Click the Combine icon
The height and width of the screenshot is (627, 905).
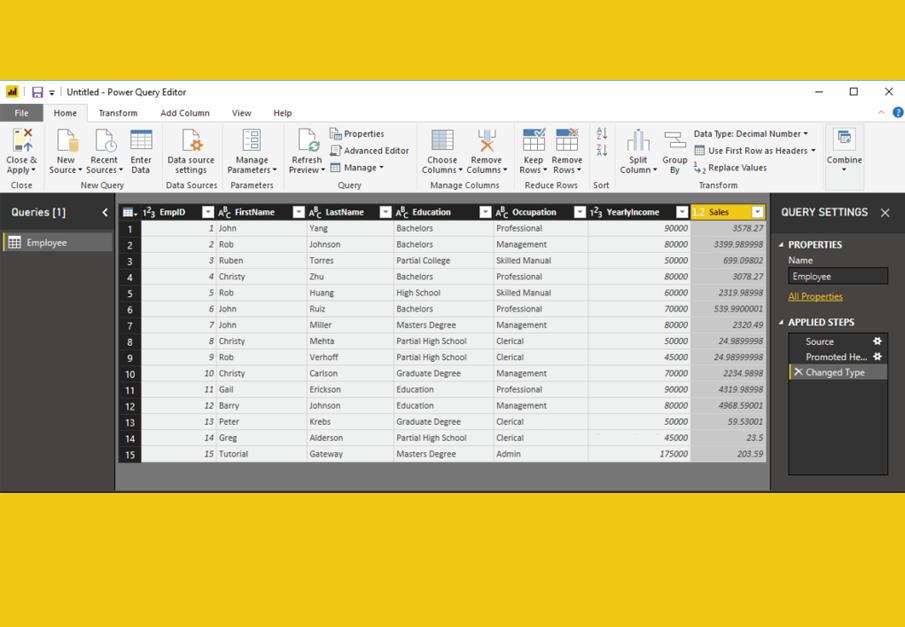click(844, 139)
